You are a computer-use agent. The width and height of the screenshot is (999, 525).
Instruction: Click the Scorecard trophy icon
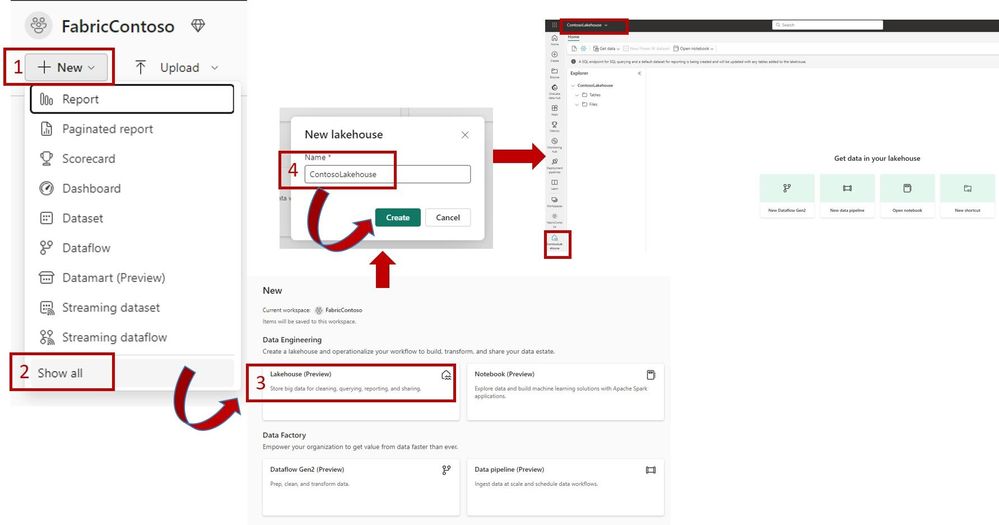[47, 159]
